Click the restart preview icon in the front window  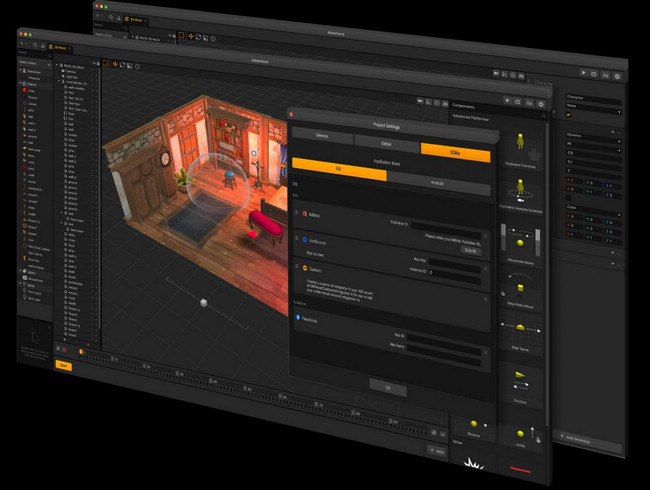click(x=517, y=102)
